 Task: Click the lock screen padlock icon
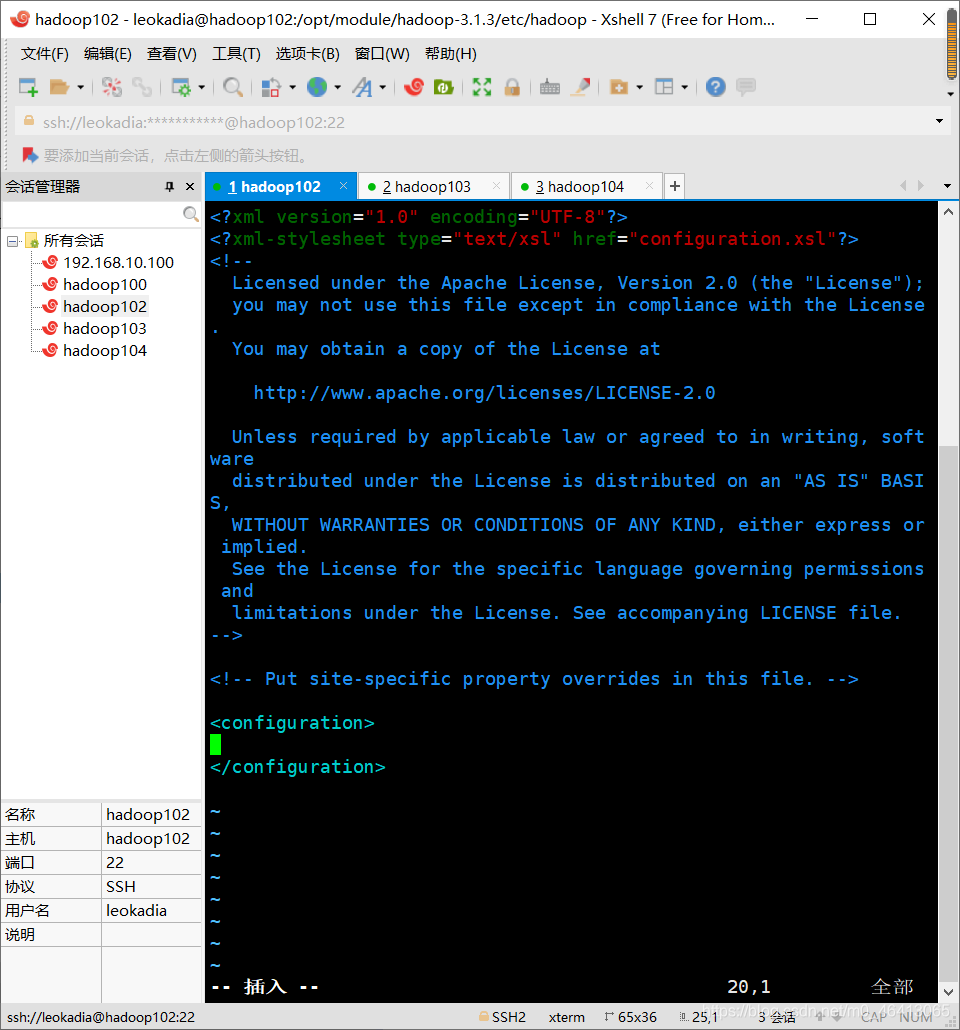(512, 87)
